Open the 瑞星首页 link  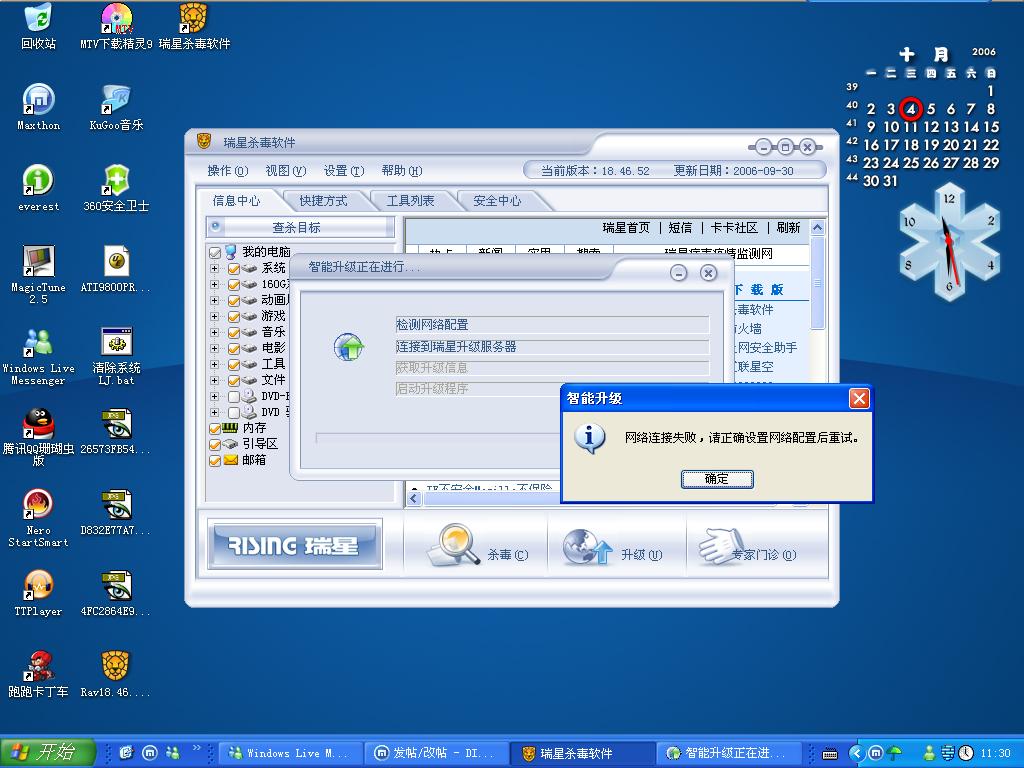point(626,228)
